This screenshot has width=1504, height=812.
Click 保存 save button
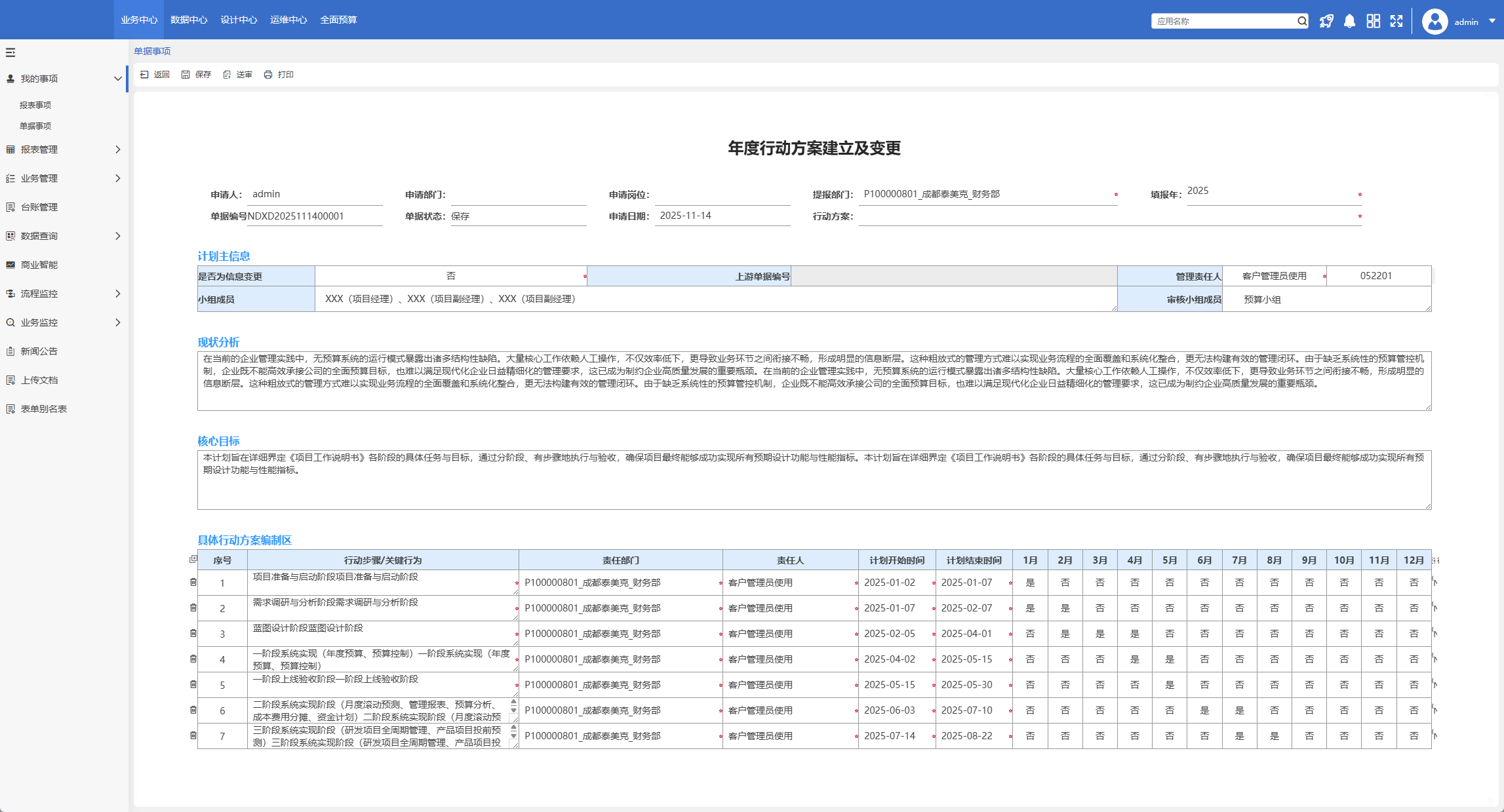coord(197,75)
